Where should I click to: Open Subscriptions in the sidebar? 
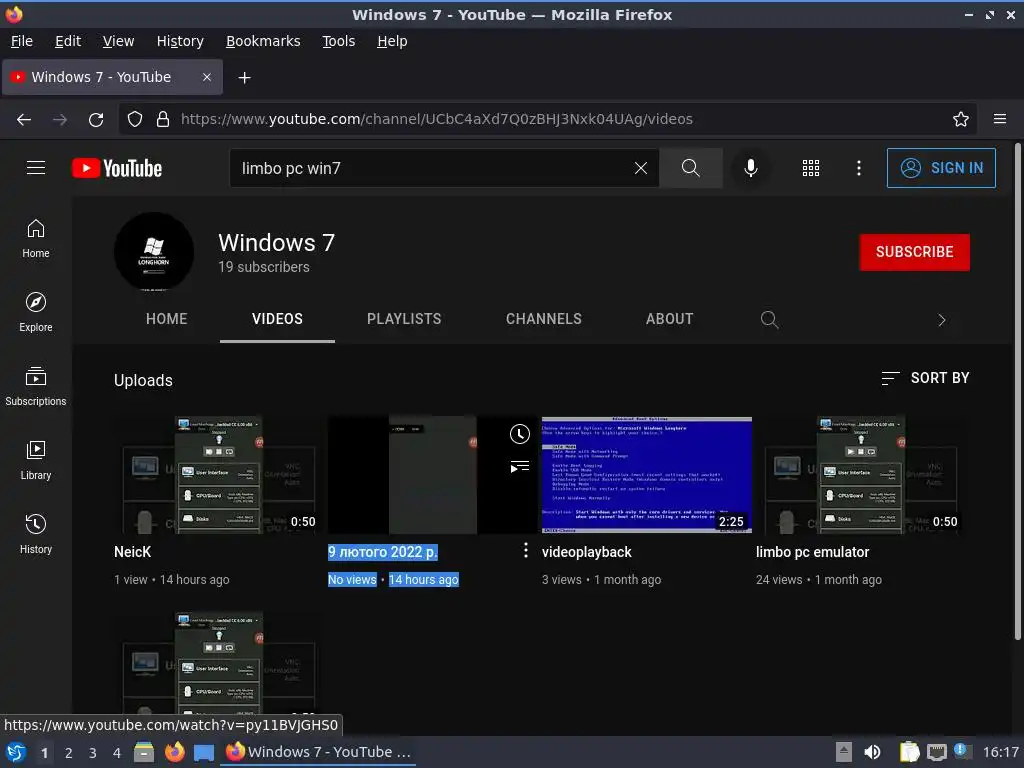[x=36, y=387]
